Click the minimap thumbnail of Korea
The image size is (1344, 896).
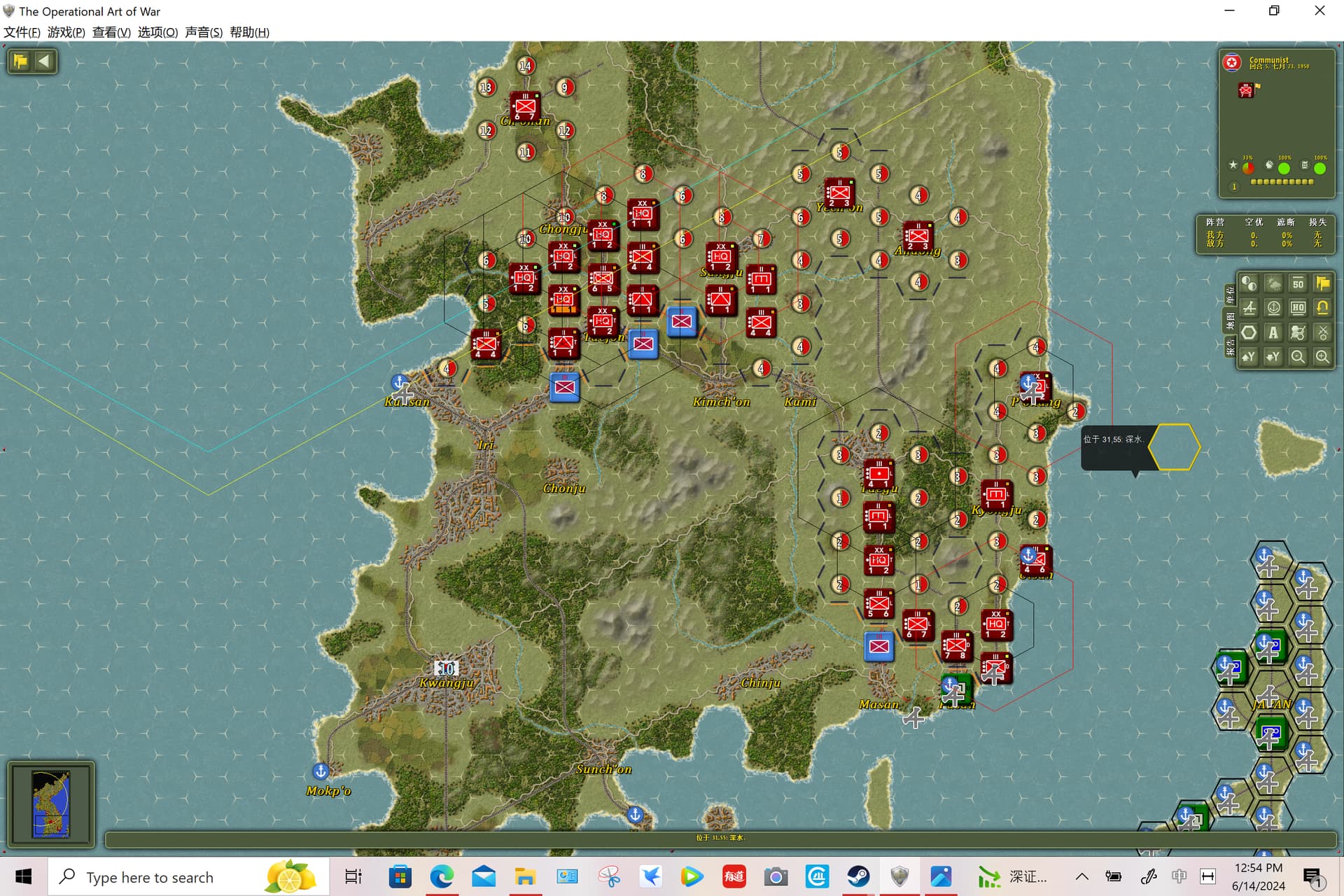tap(51, 804)
